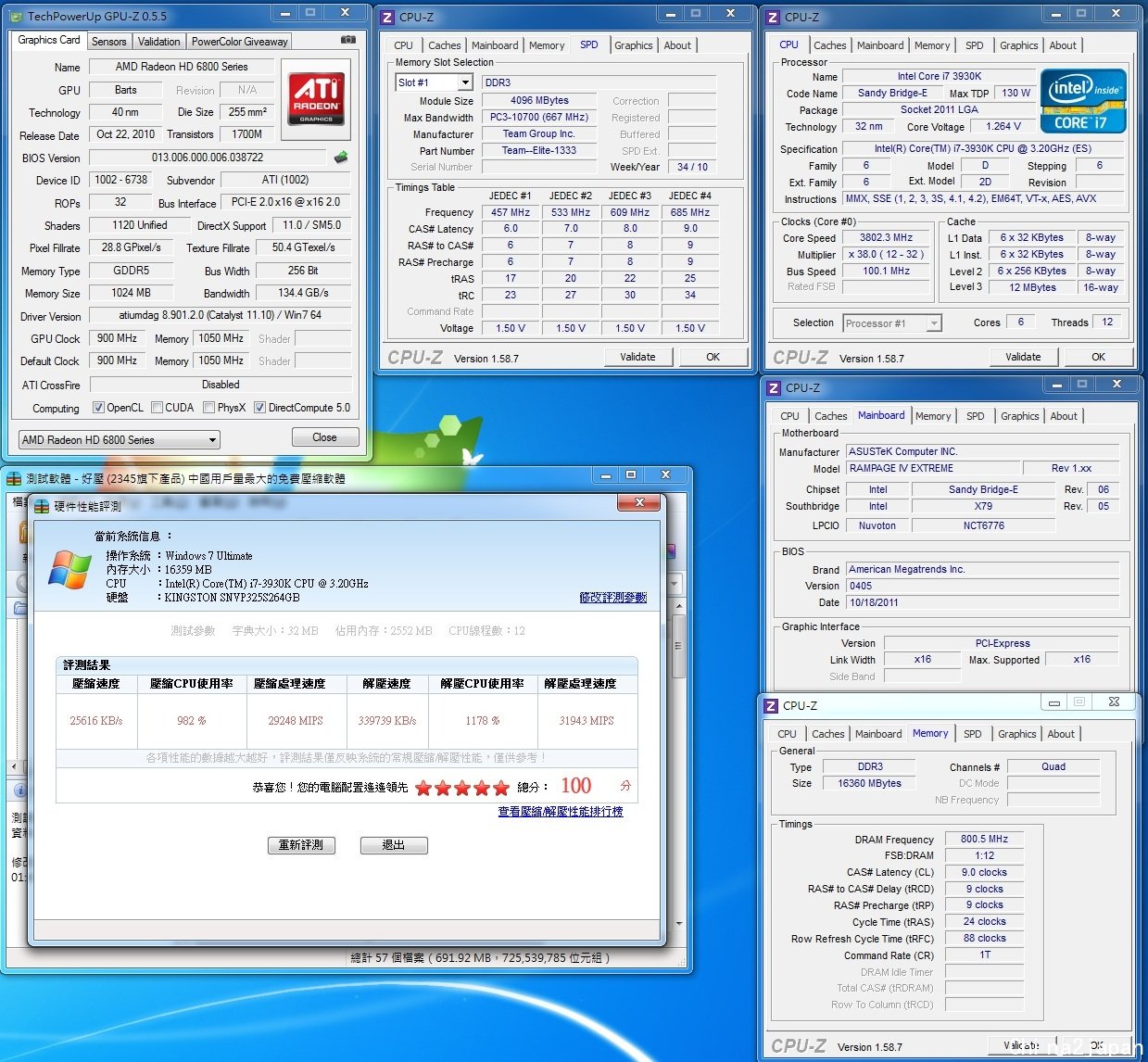This screenshot has height=1062, width=1148.
Task: Open the Slot #1 memory slot dropdown
Action: [x=434, y=82]
